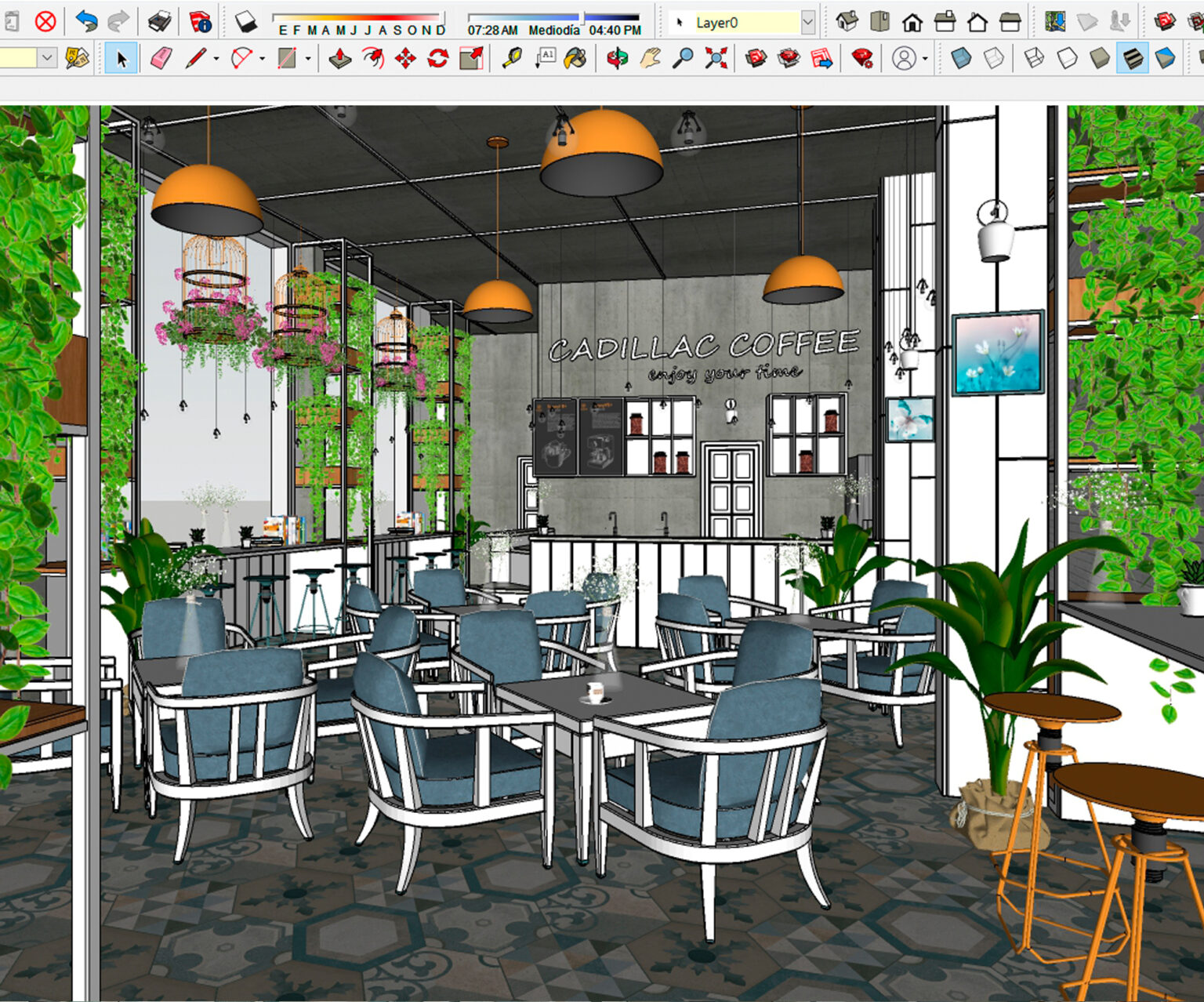
Task: Pick the Tape Measure tool
Action: pyautogui.click(x=512, y=58)
